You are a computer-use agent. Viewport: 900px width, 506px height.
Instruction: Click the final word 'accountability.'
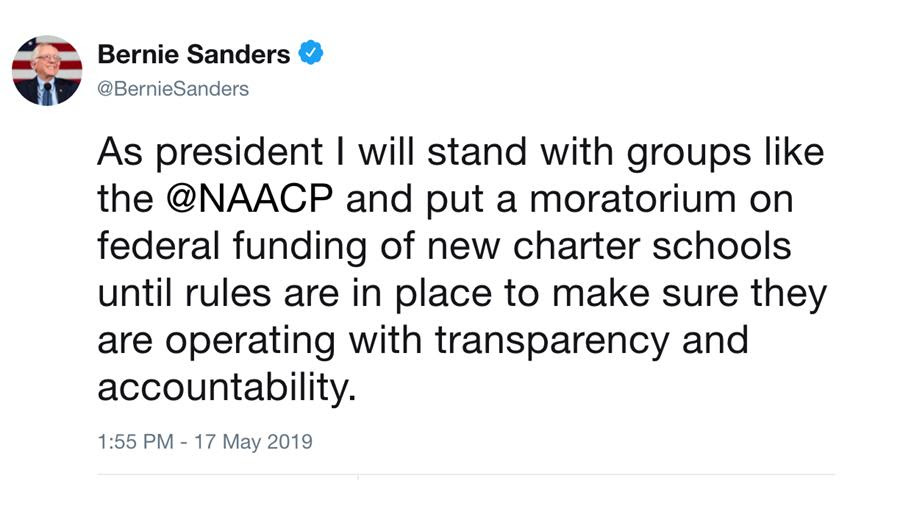click(x=227, y=388)
